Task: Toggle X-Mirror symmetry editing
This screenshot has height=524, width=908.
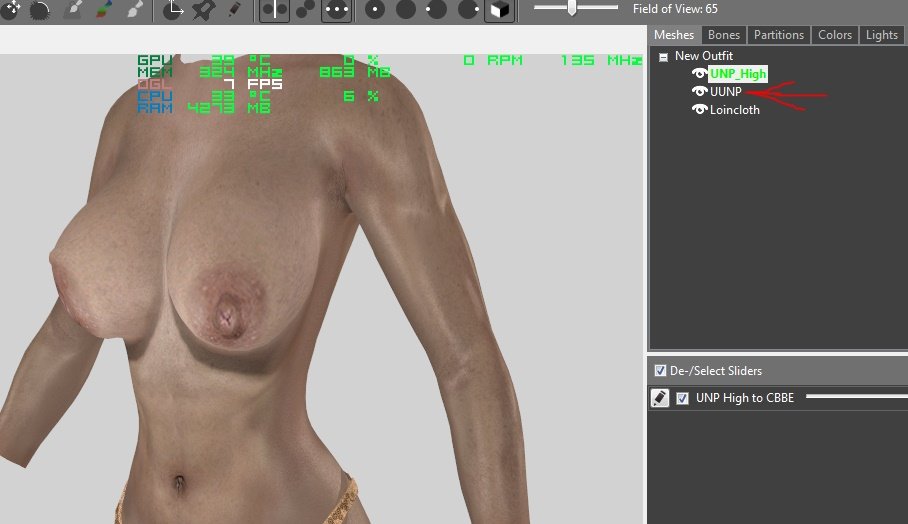Action: pos(274,9)
